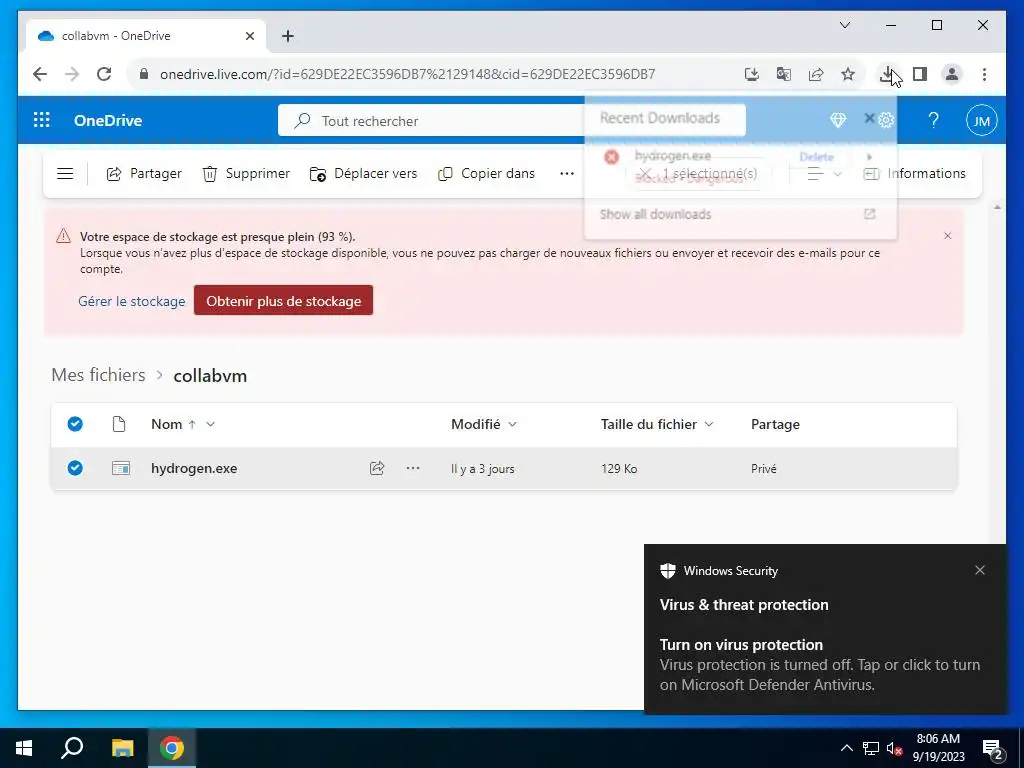Open Windows taskbar search
This screenshot has width=1024, height=768.
tap(72, 748)
